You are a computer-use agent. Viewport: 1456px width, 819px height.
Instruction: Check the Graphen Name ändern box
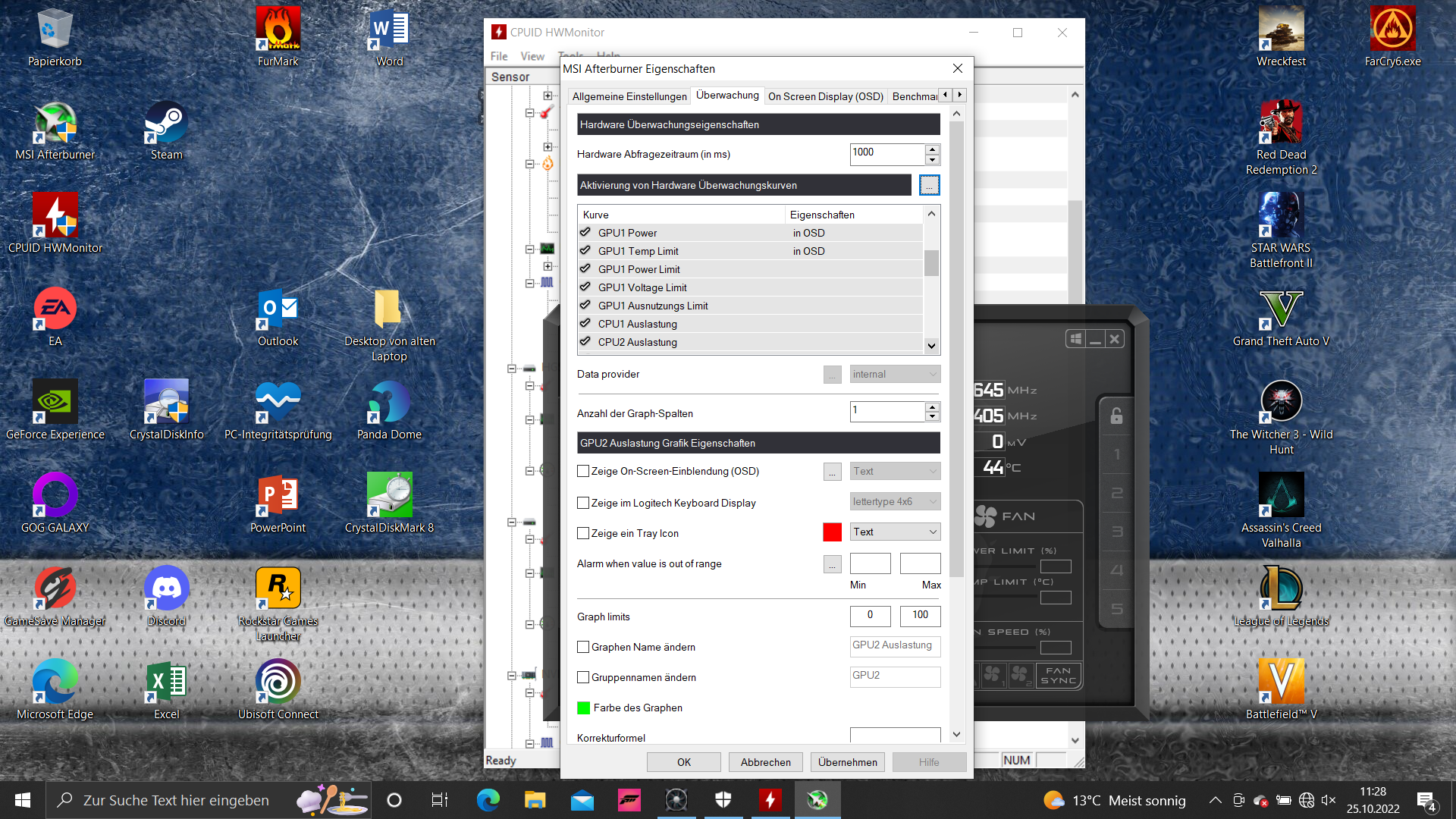(583, 648)
